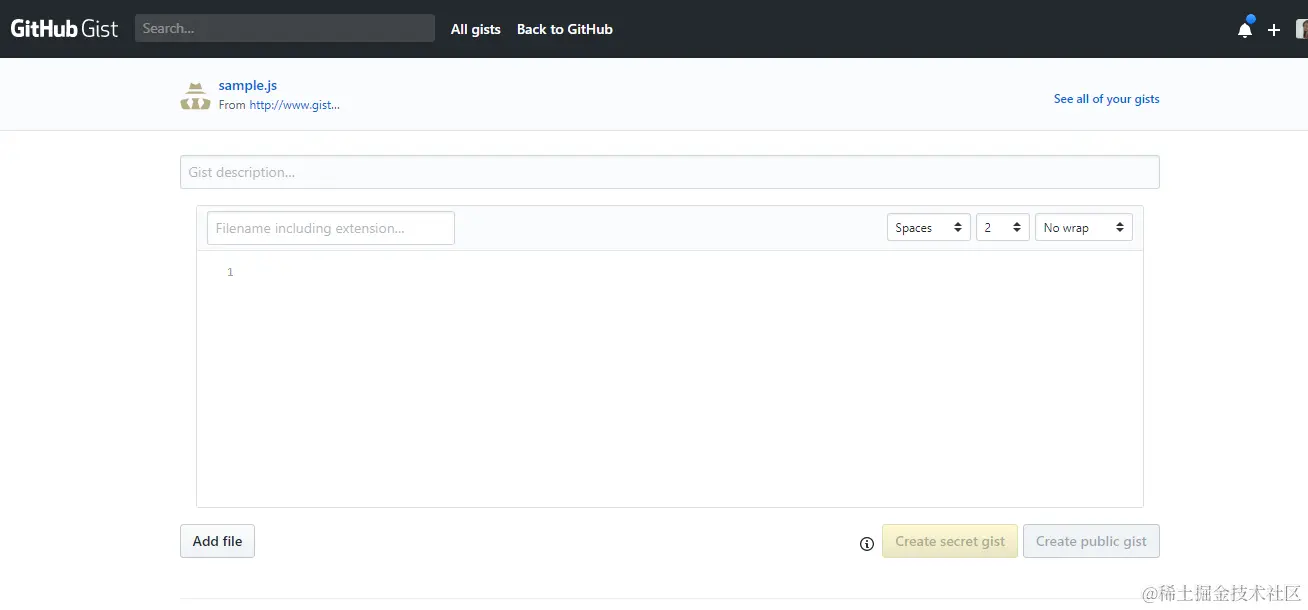Open the http://www.gist source link
Viewport: 1308px width, 610px height.
click(294, 104)
